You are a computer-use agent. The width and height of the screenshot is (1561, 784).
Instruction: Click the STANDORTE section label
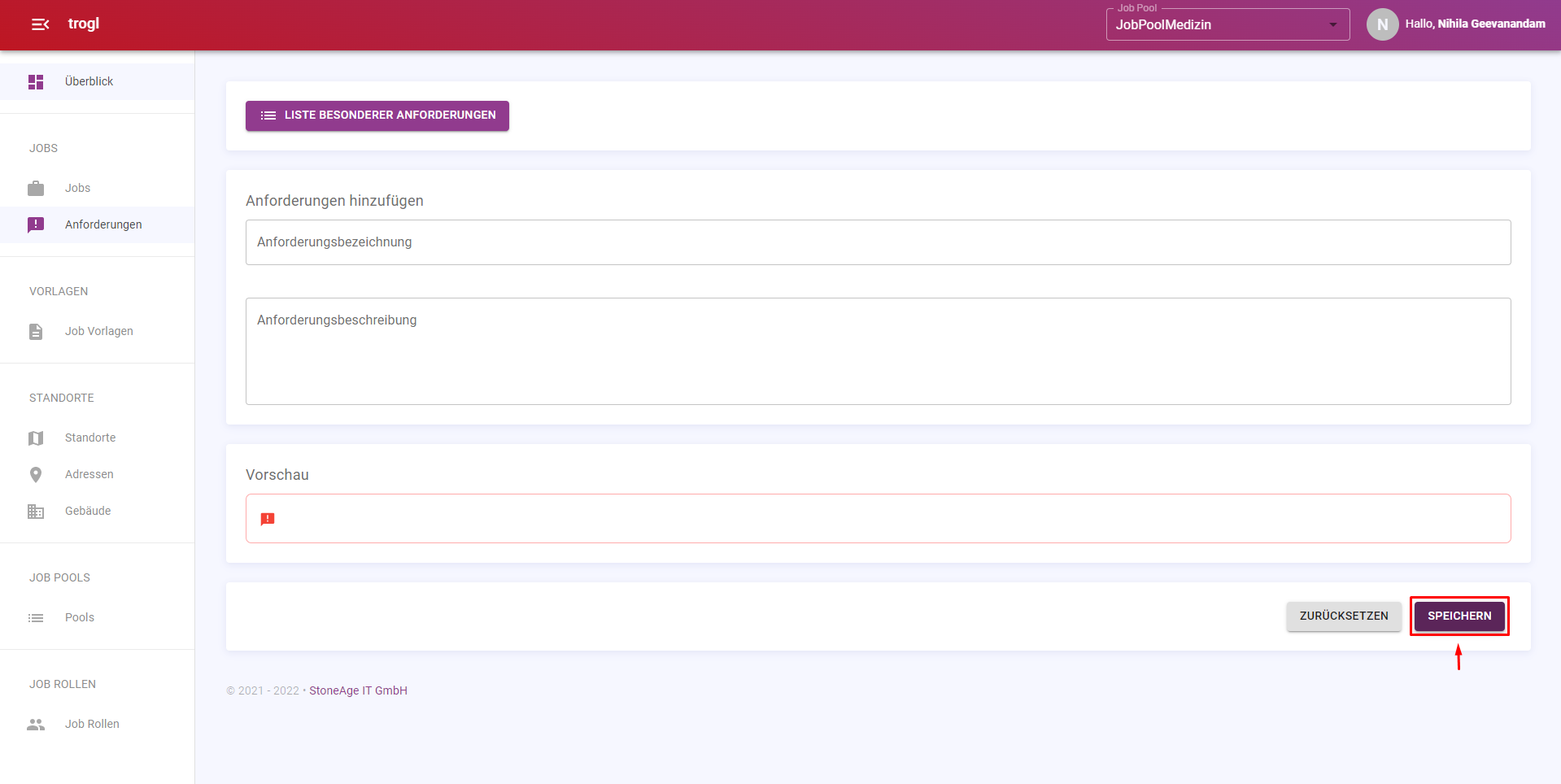(62, 398)
